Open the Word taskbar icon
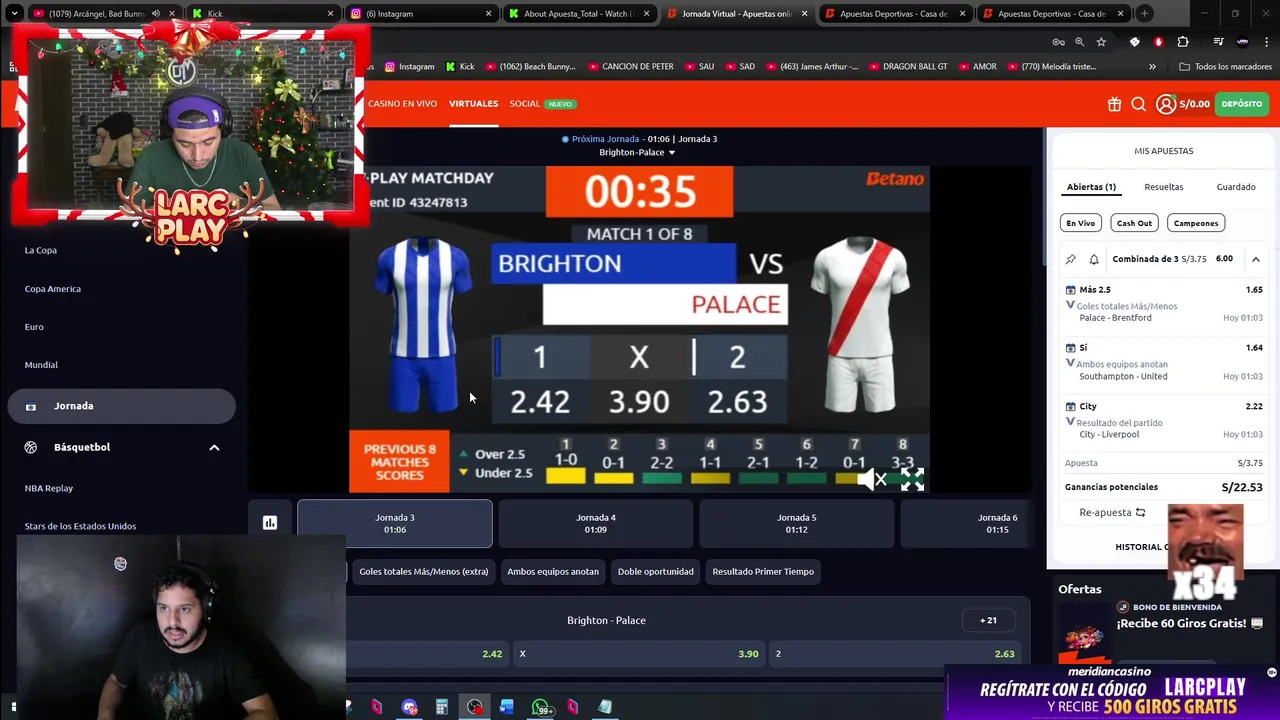This screenshot has width=1280, height=720. [507, 707]
